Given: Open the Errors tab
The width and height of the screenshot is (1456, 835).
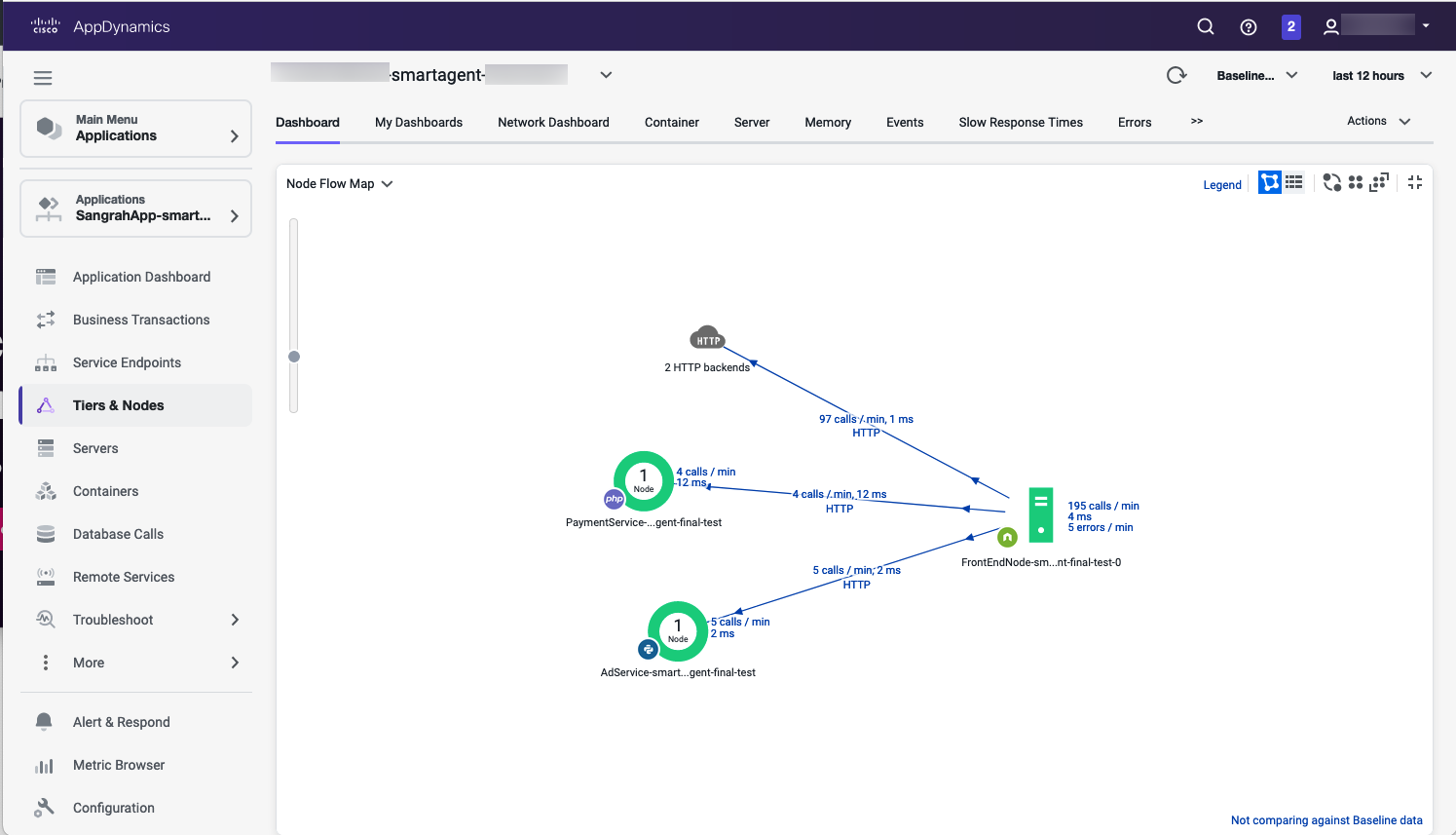Looking at the screenshot, I should point(1135,122).
